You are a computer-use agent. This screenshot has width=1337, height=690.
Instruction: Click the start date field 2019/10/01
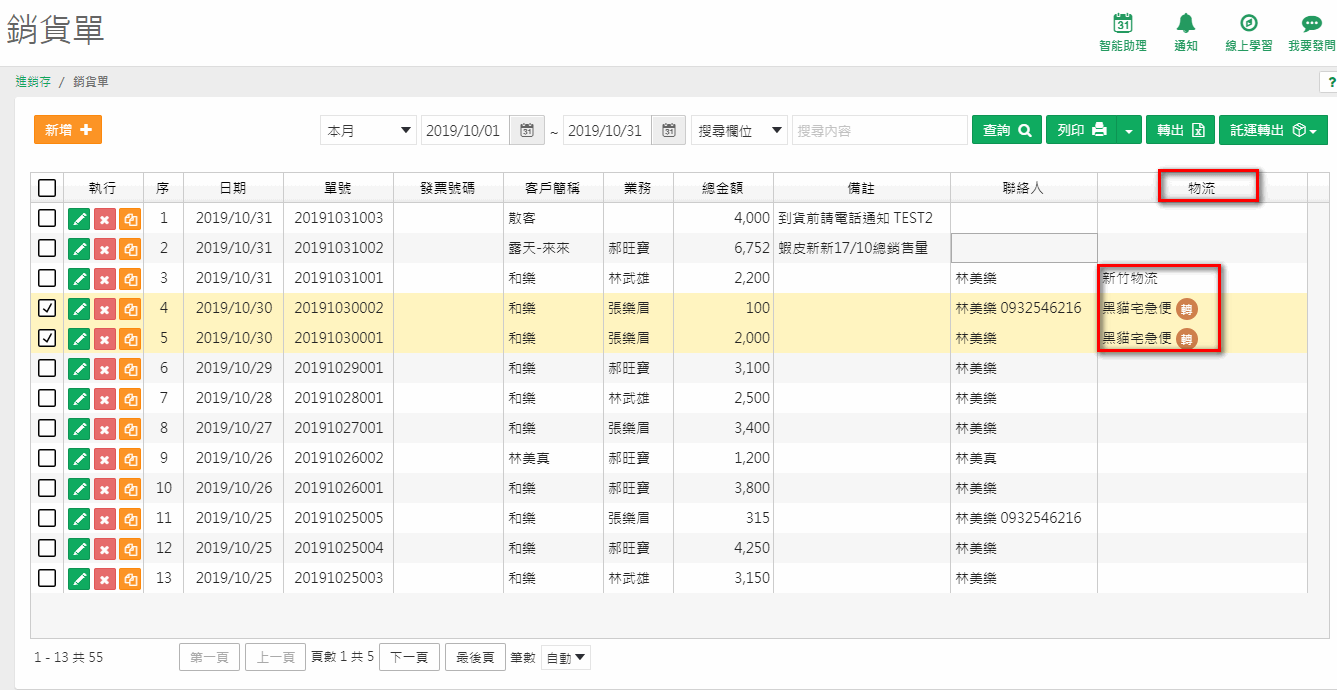click(x=466, y=130)
